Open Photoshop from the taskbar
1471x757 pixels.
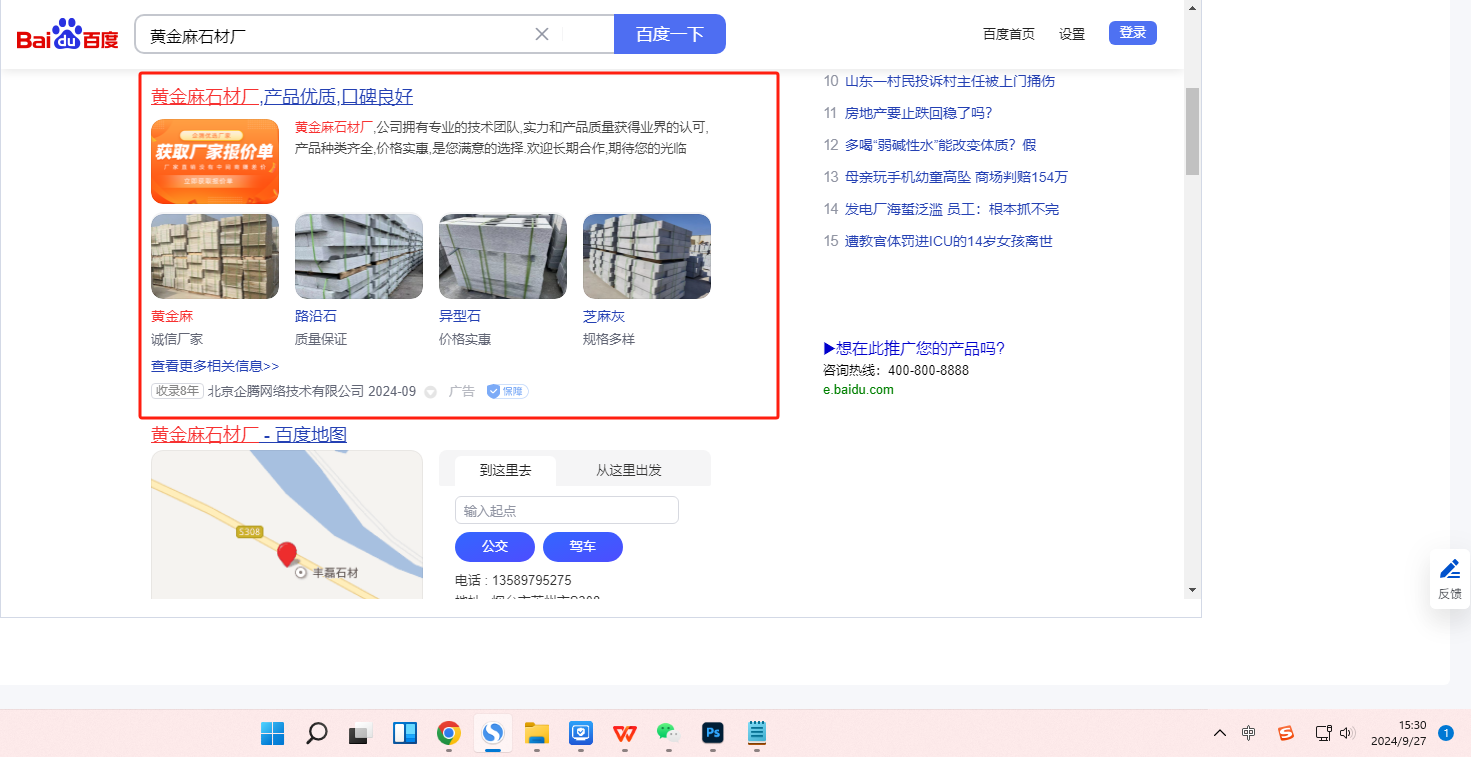pyautogui.click(x=713, y=734)
